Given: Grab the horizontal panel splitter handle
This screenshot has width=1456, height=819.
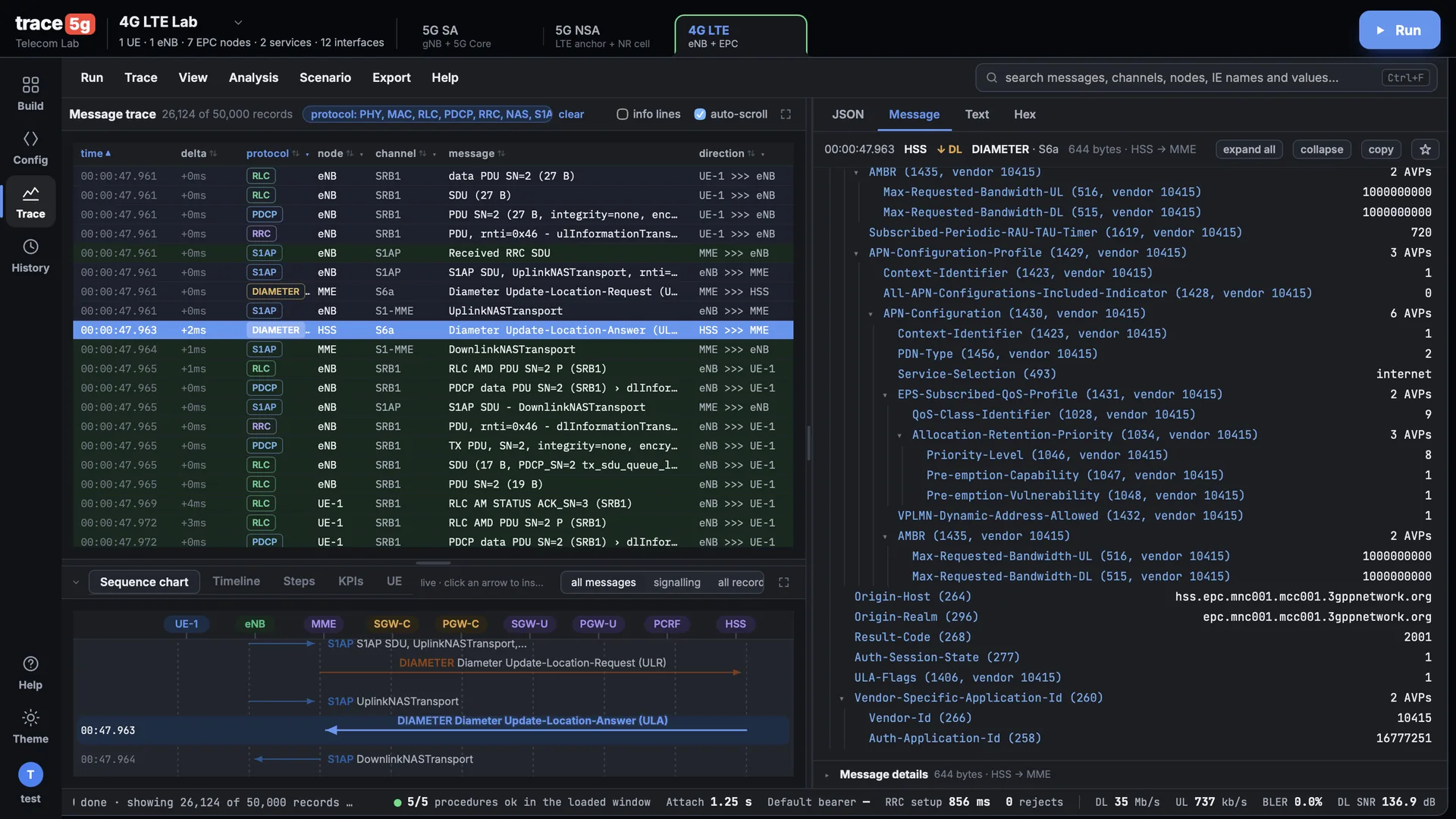Looking at the screenshot, I should (x=433, y=563).
